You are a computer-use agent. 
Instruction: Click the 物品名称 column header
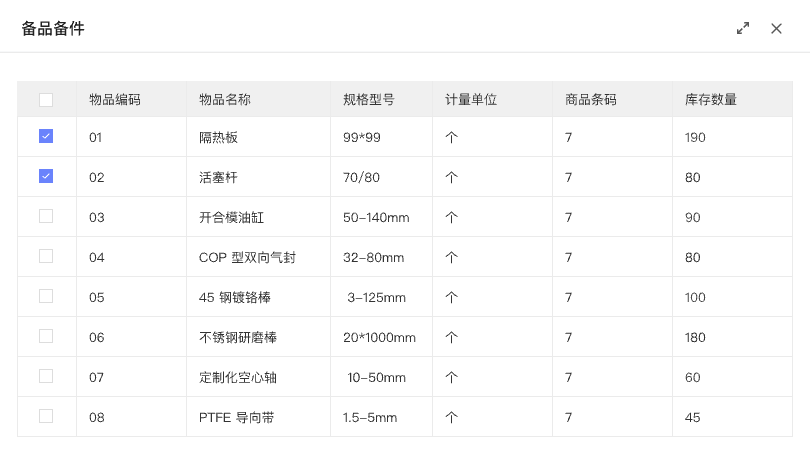[225, 100]
